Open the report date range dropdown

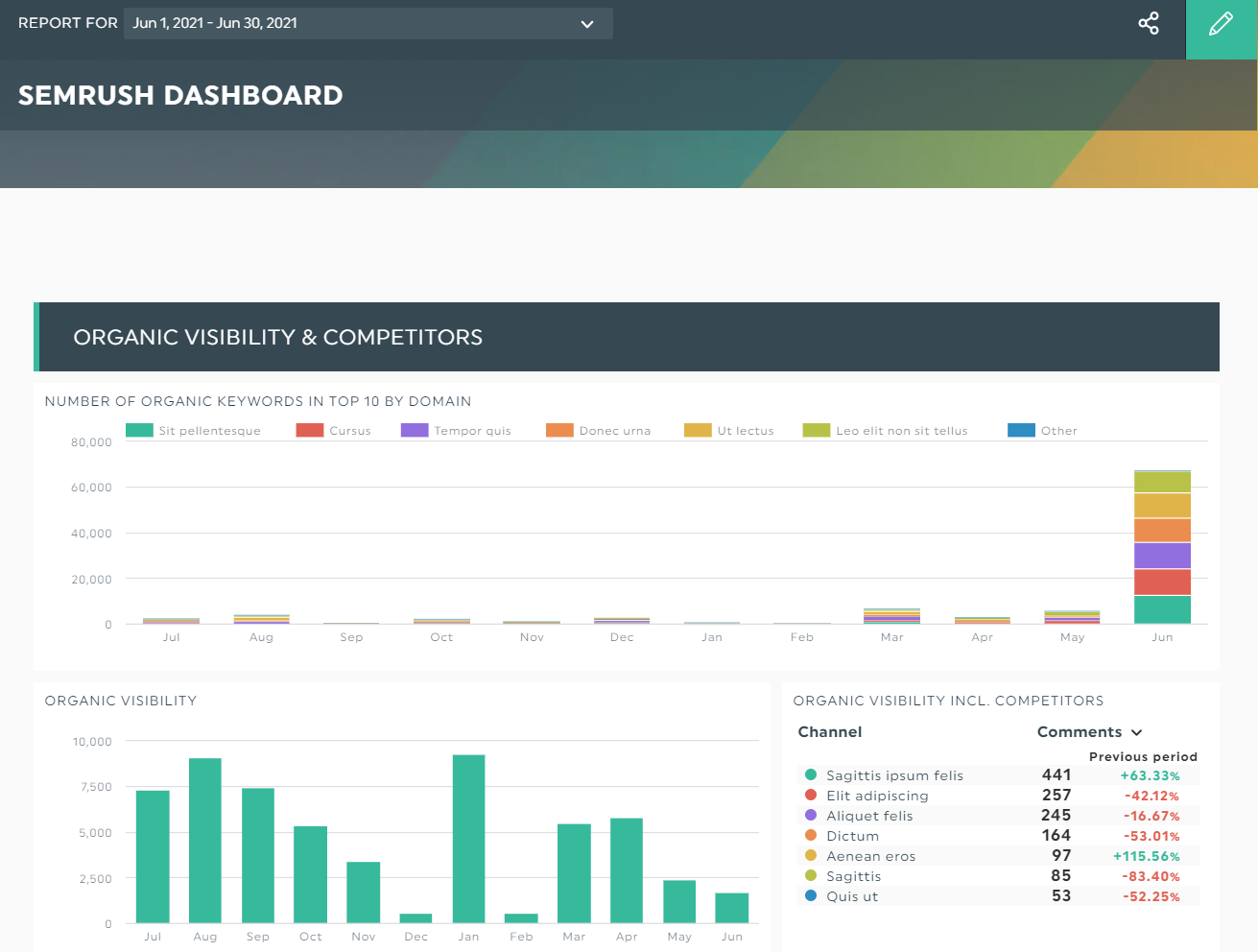[x=368, y=23]
